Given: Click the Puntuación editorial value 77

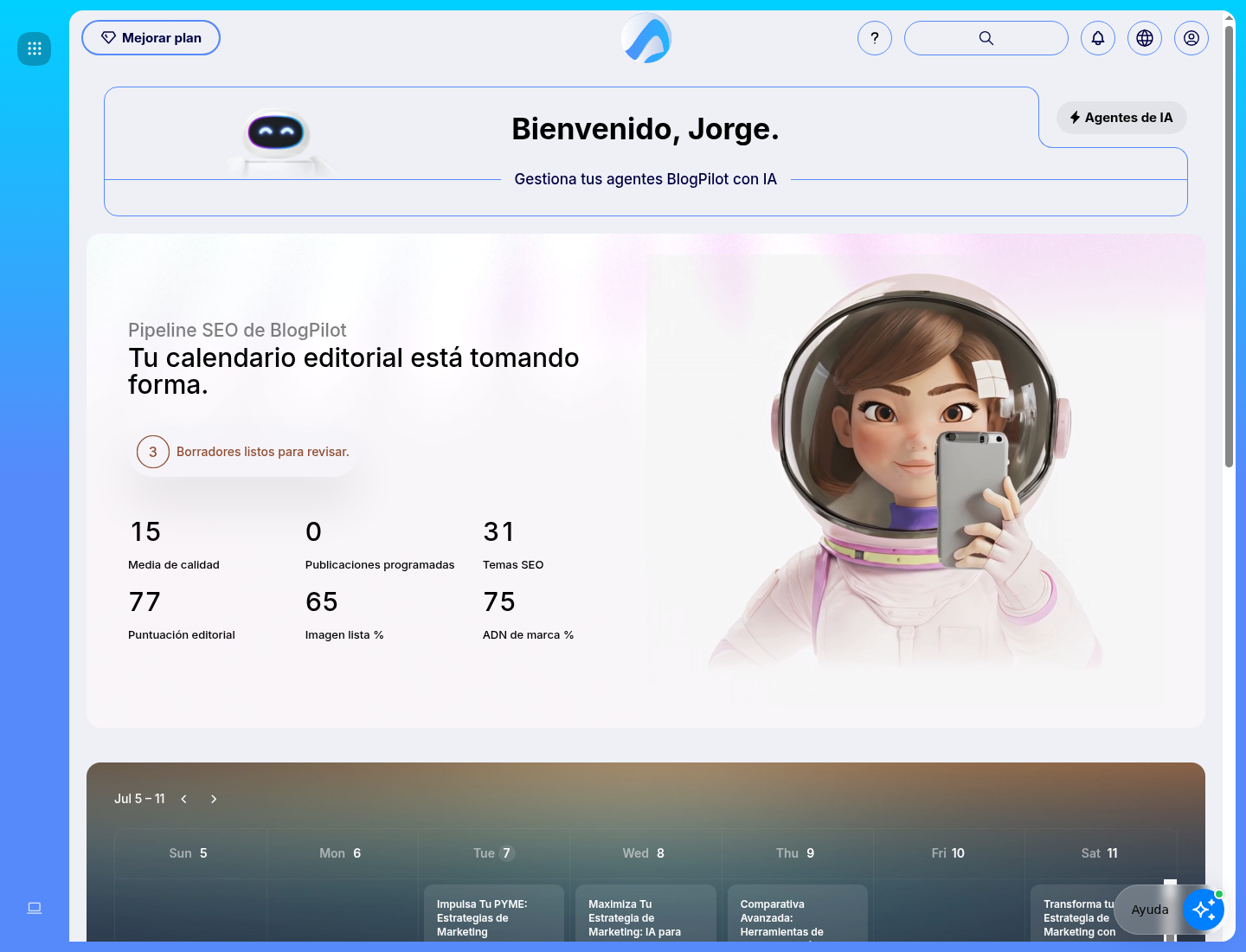Looking at the screenshot, I should click(x=145, y=601).
